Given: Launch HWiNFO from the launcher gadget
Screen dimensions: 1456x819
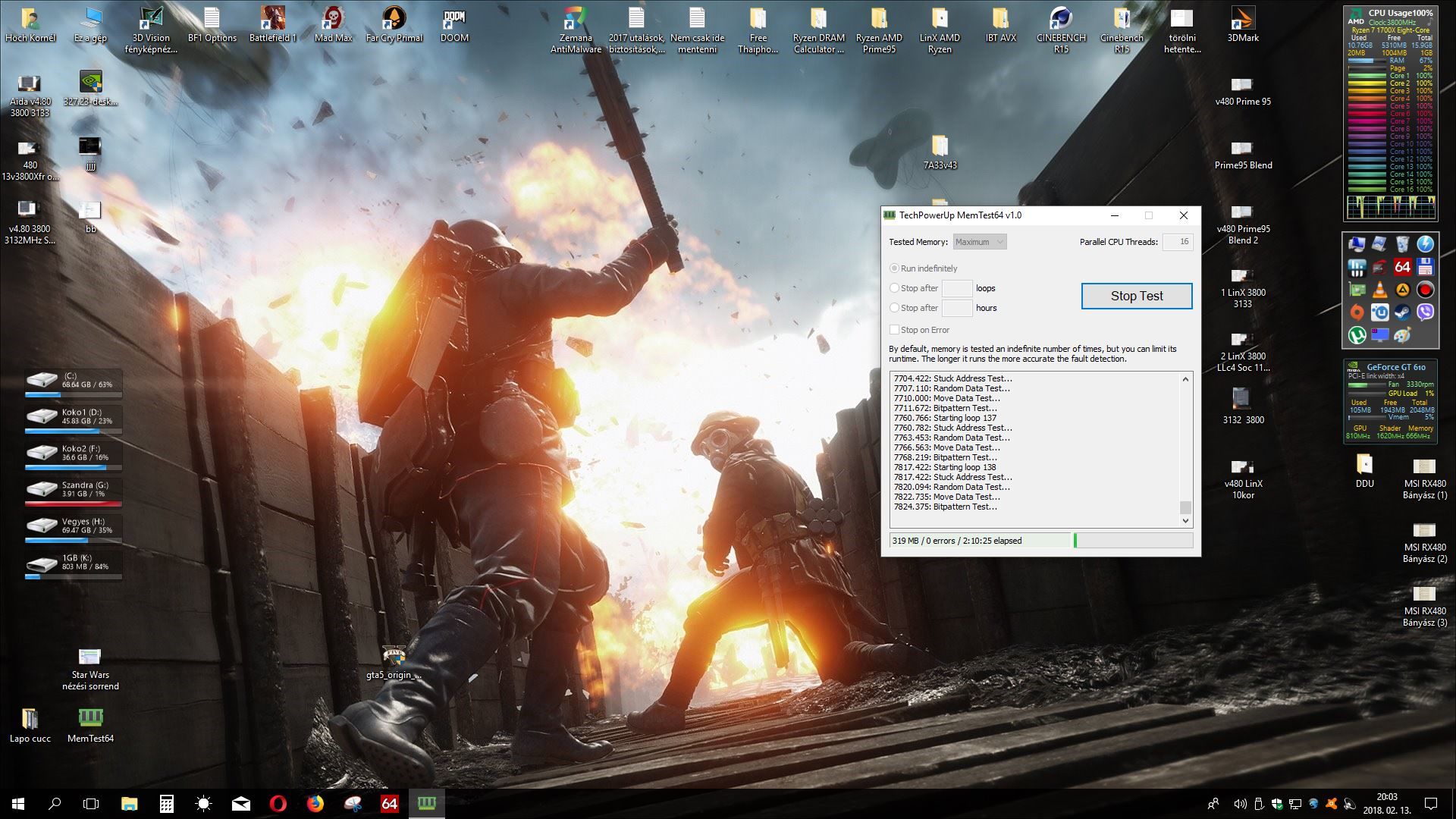Looking at the screenshot, I should [1357, 267].
